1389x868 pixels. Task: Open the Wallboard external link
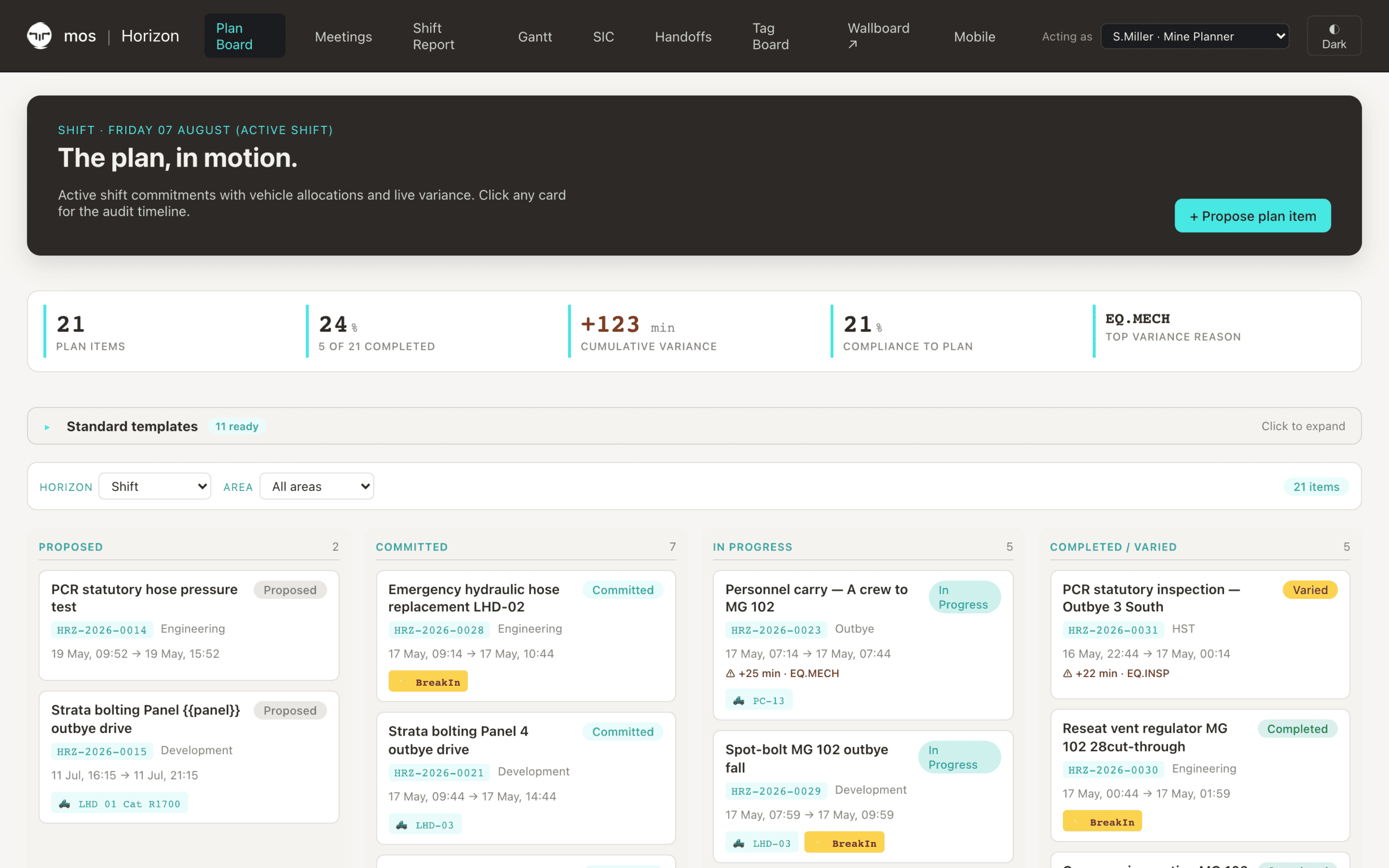878,36
